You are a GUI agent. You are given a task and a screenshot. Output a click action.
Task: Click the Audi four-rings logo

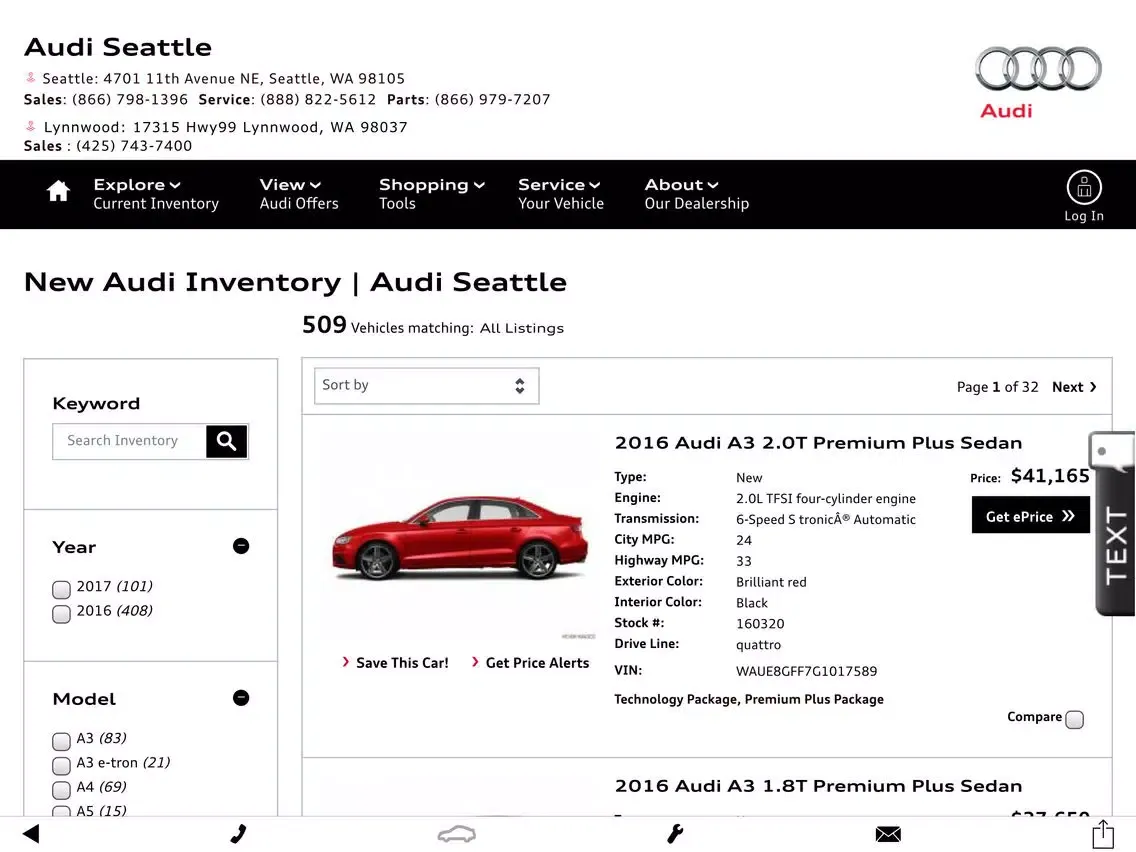[x=1038, y=69]
